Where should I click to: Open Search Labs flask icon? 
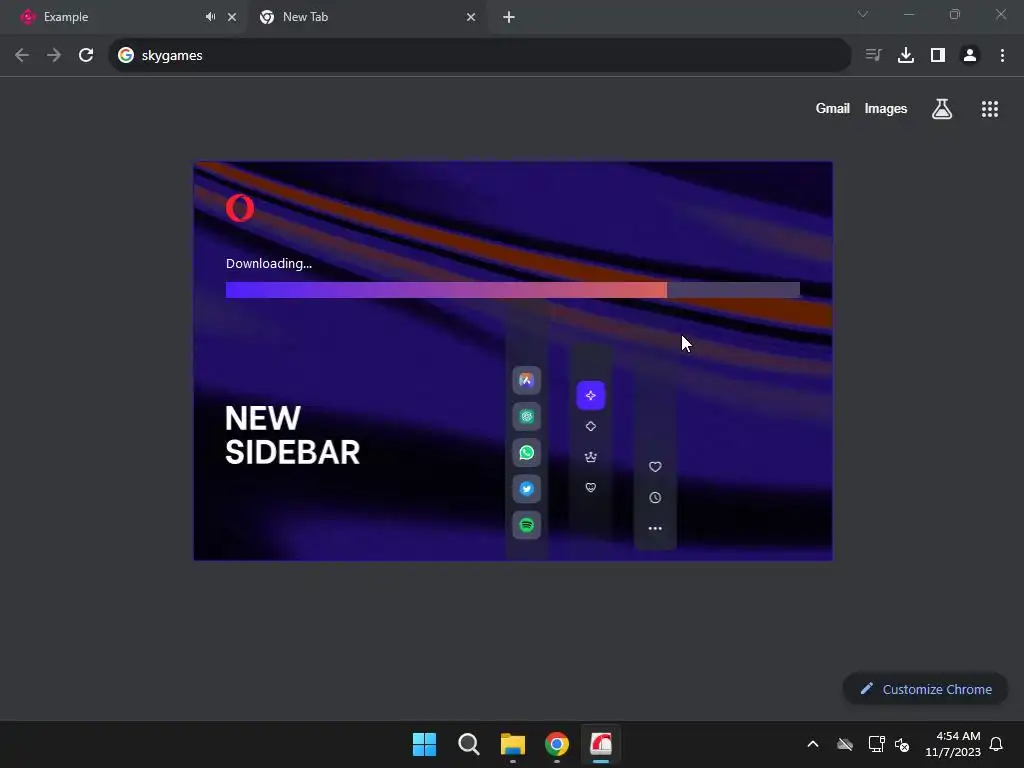942,109
